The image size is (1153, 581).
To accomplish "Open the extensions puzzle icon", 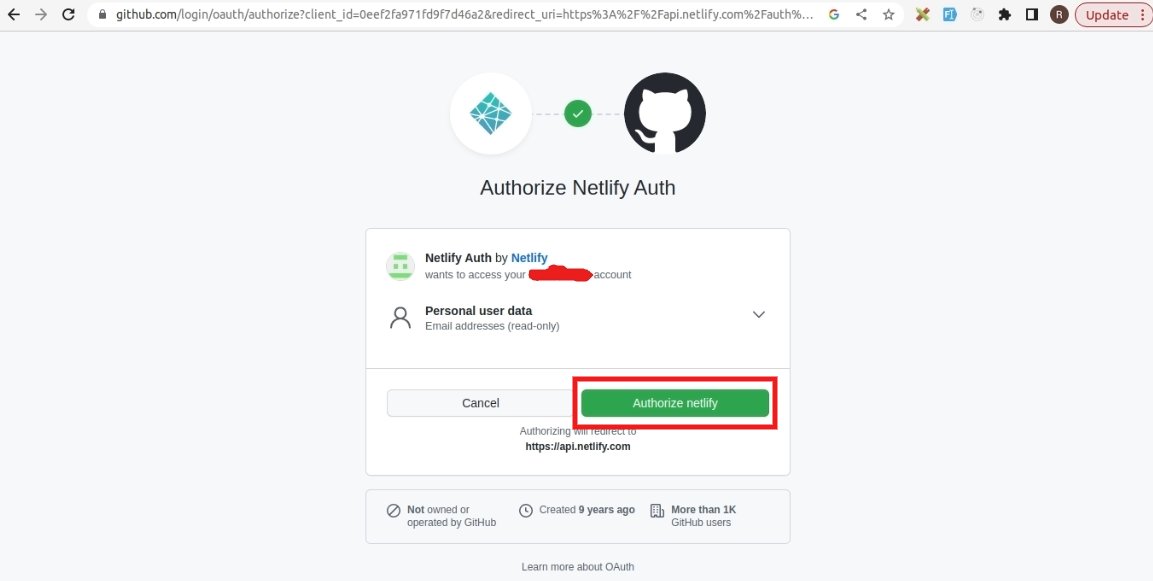I will tap(1004, 15).
